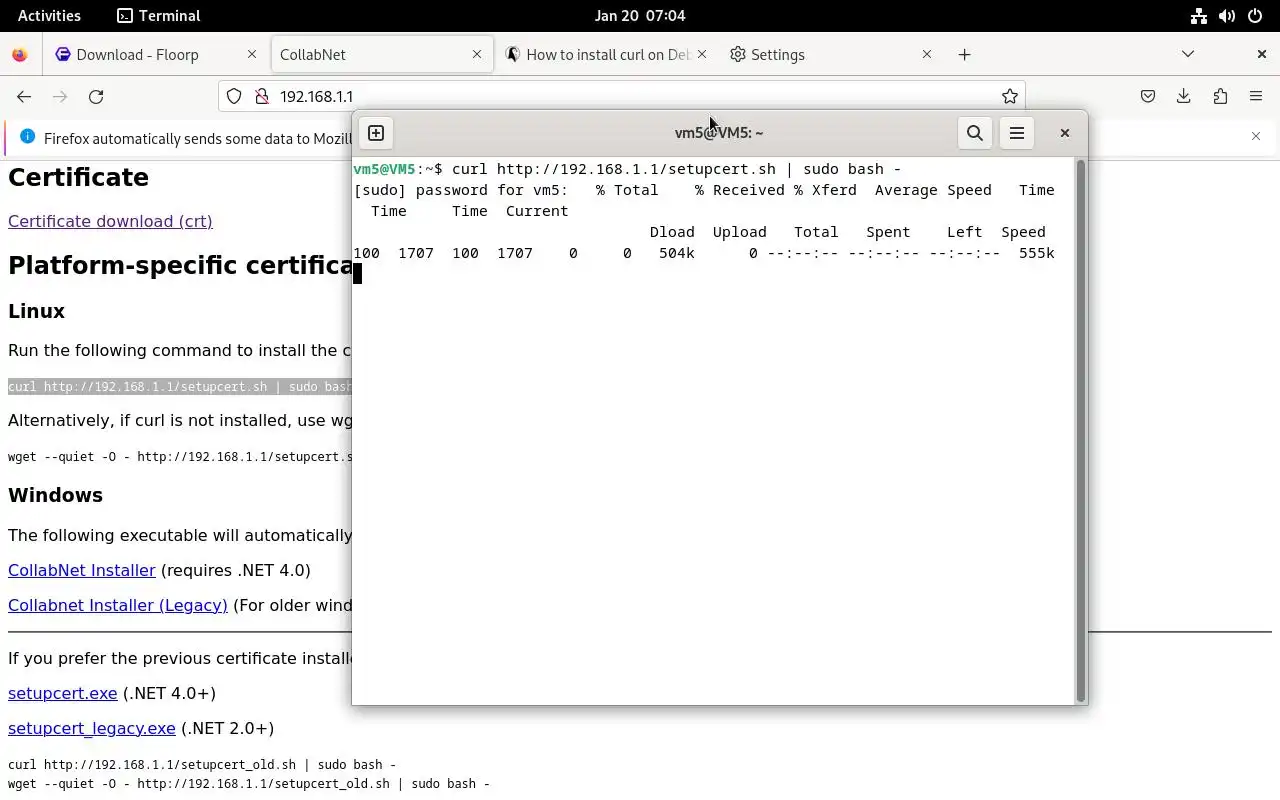Viewport: 1280px width, 800px height.
Task: Open Certificate download (crt) link
Action: (110, 221)
